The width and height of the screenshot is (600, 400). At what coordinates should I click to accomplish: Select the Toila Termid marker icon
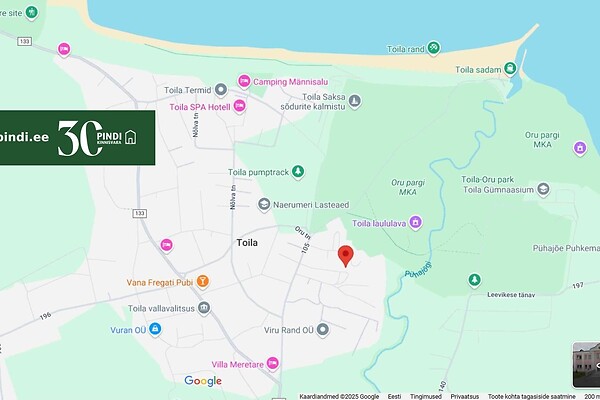[221, 90]
